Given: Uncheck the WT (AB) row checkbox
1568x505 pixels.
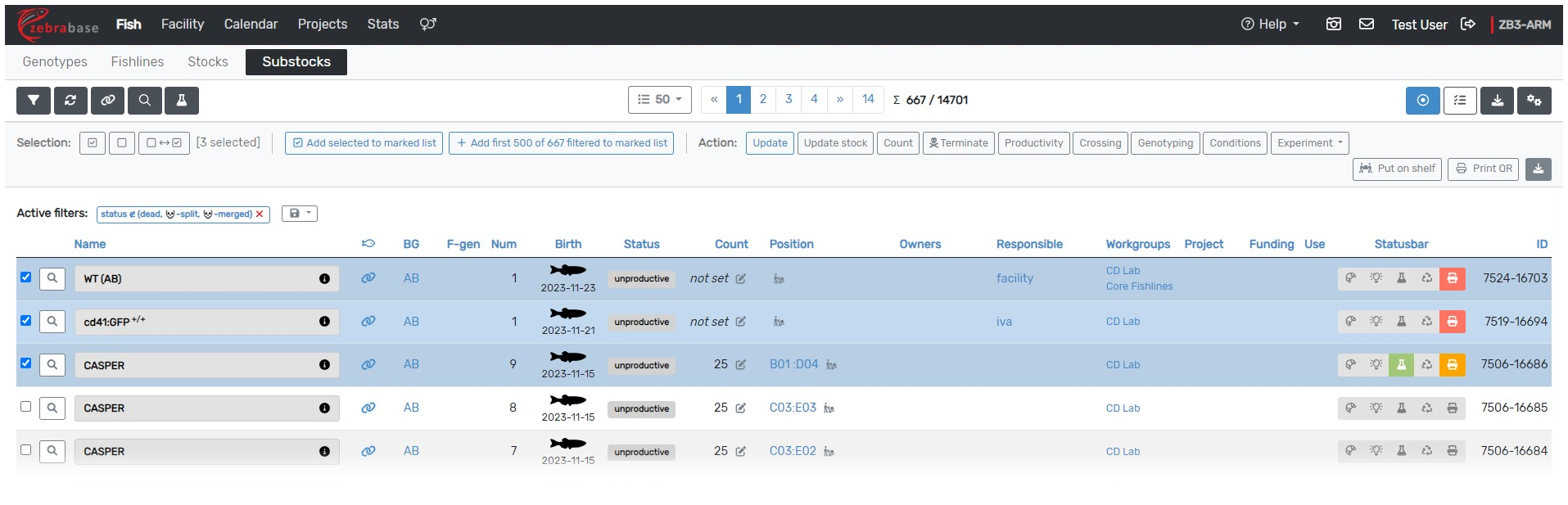Looking at the screenshot, I should [26, 277].
